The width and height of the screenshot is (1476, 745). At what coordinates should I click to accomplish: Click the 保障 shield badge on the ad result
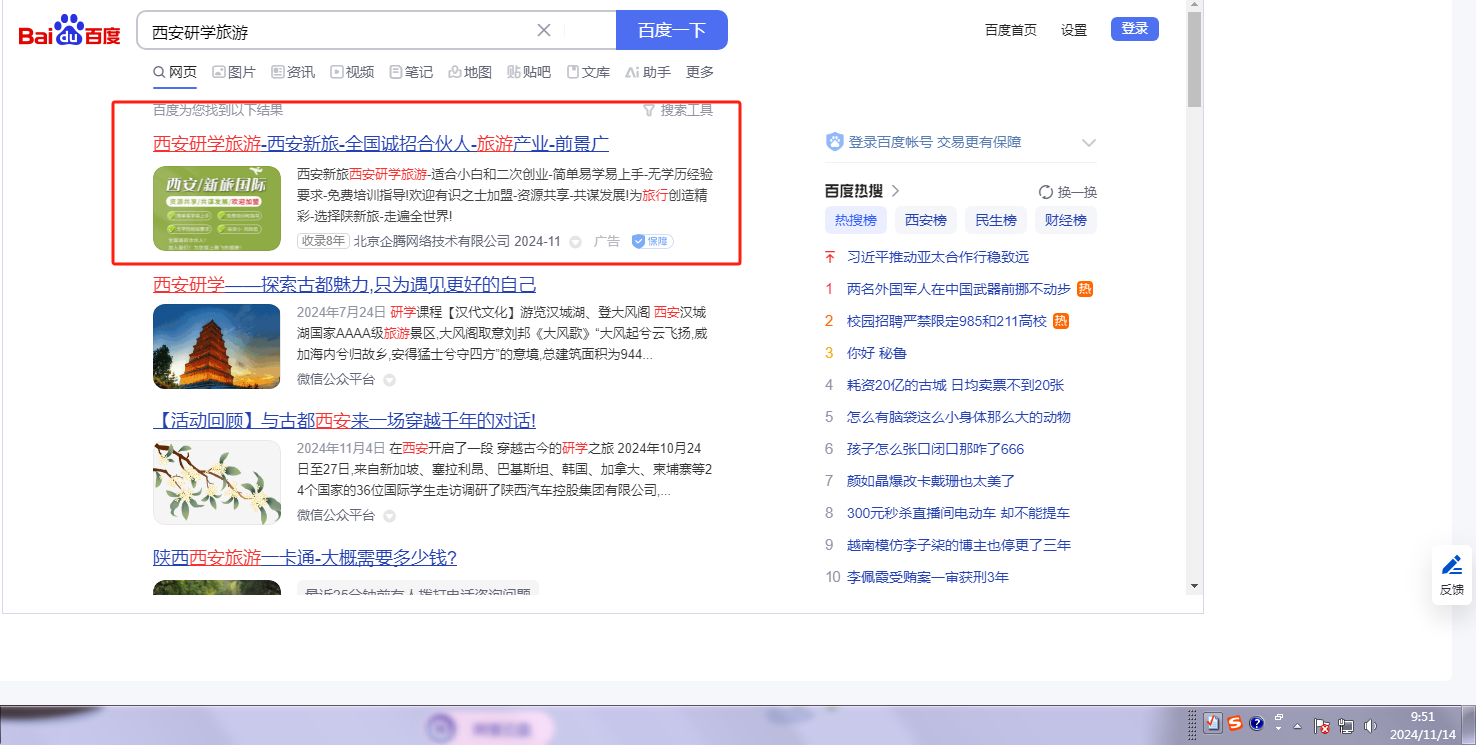click(652, 241)
